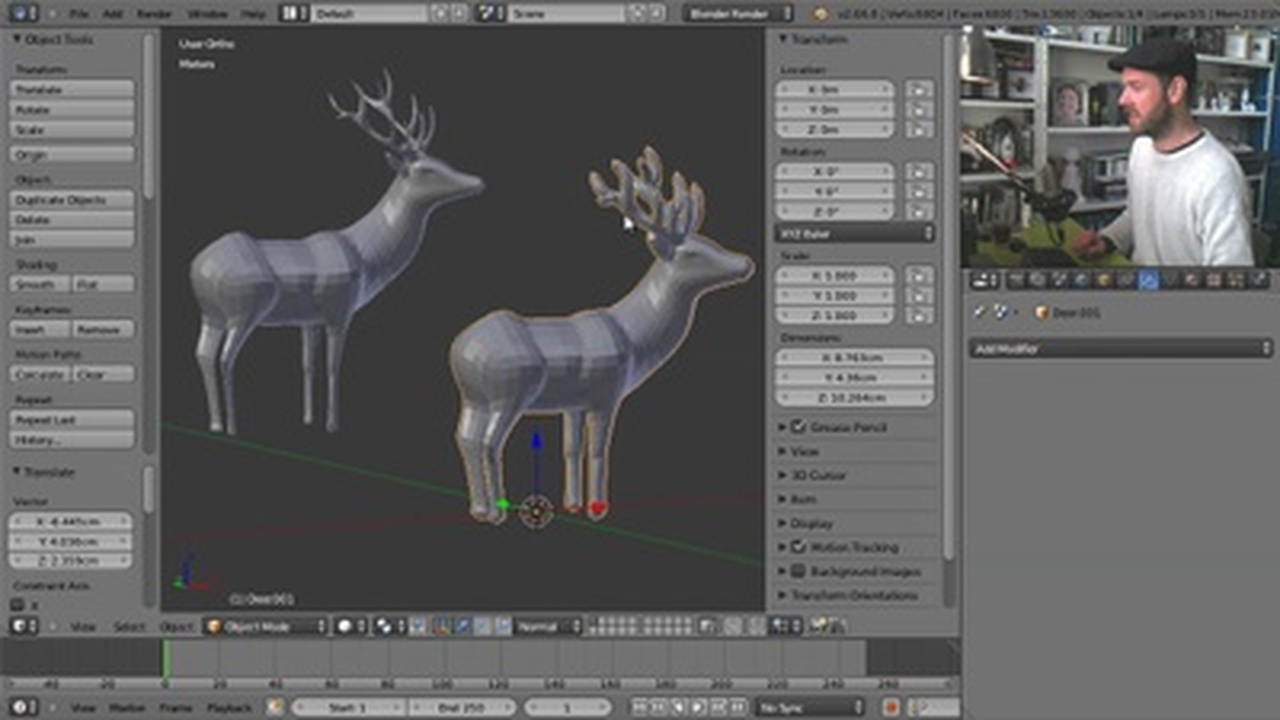Open the File menu
This screenshot has width=1280, height=720.
pyautogui.click(x=79, y=14)
